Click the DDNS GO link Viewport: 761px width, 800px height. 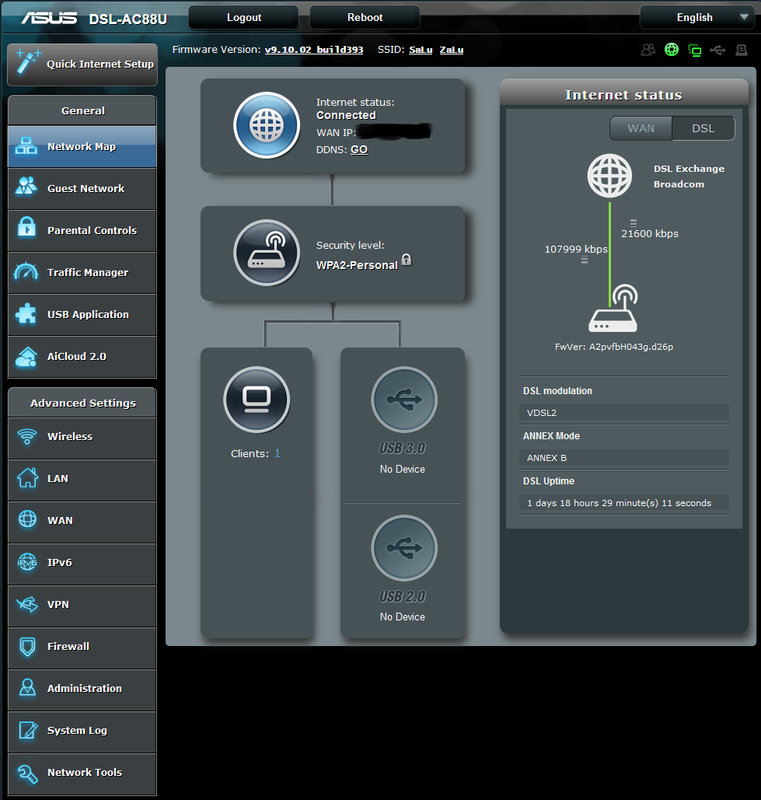point(359,149)
